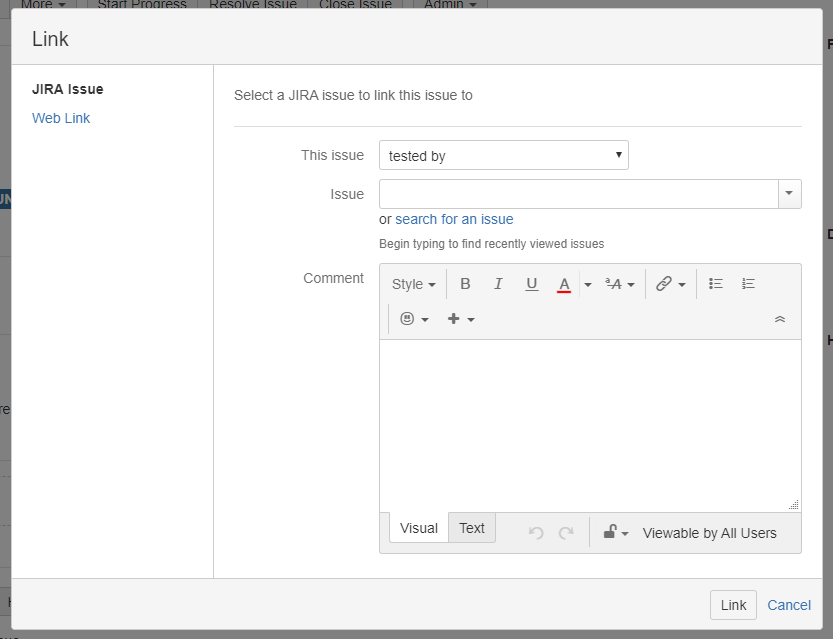Insert a numbered list
Screen dimensions: 833x639
coord(749,284)
